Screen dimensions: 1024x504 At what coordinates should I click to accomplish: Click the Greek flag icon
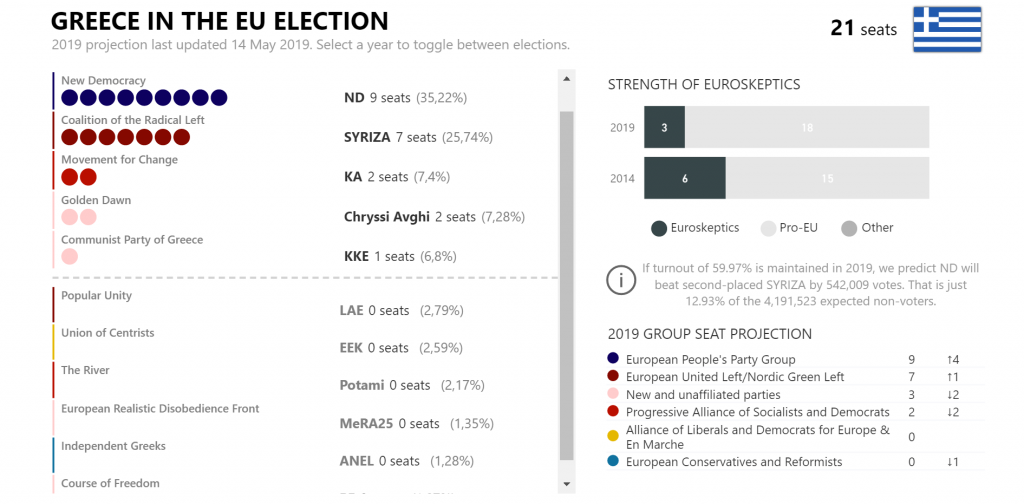(947, 29)
